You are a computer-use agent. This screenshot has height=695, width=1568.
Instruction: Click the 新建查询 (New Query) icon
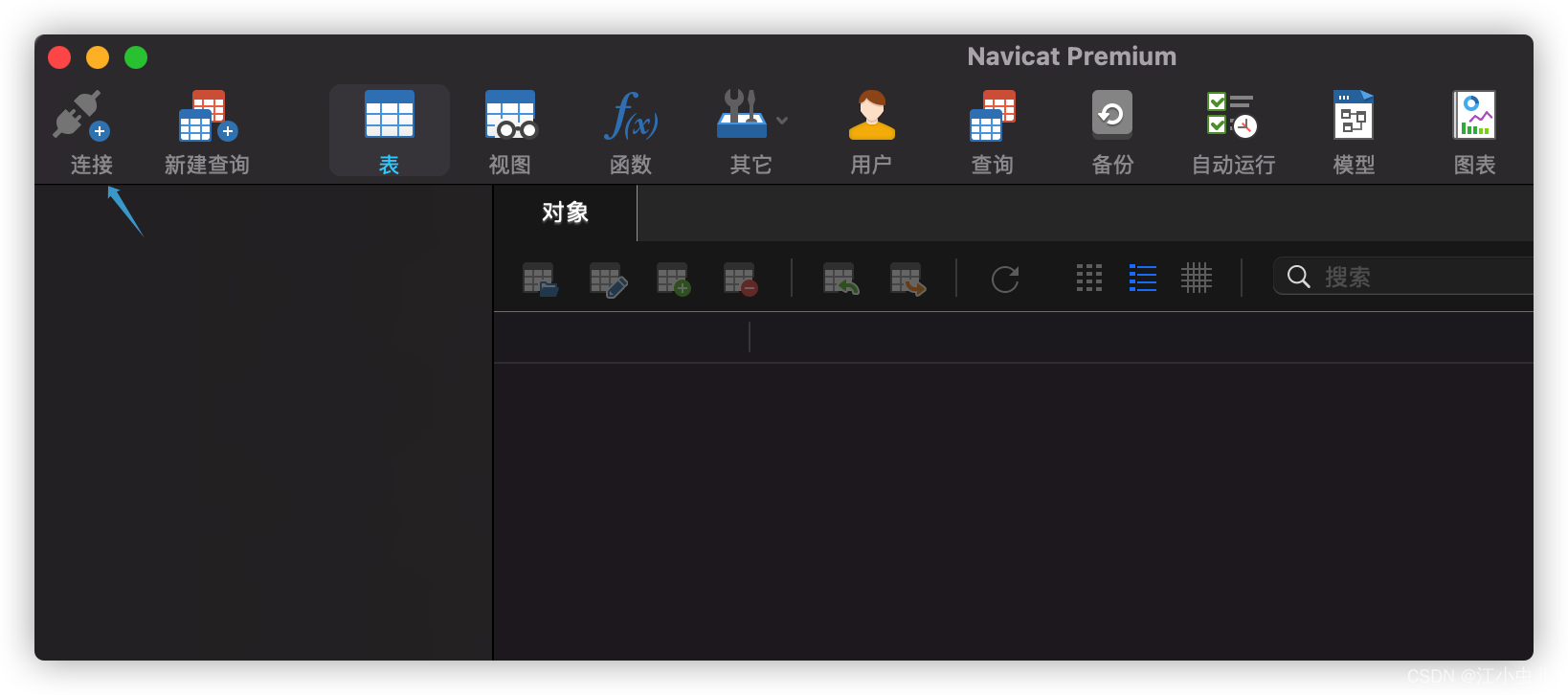208,116
